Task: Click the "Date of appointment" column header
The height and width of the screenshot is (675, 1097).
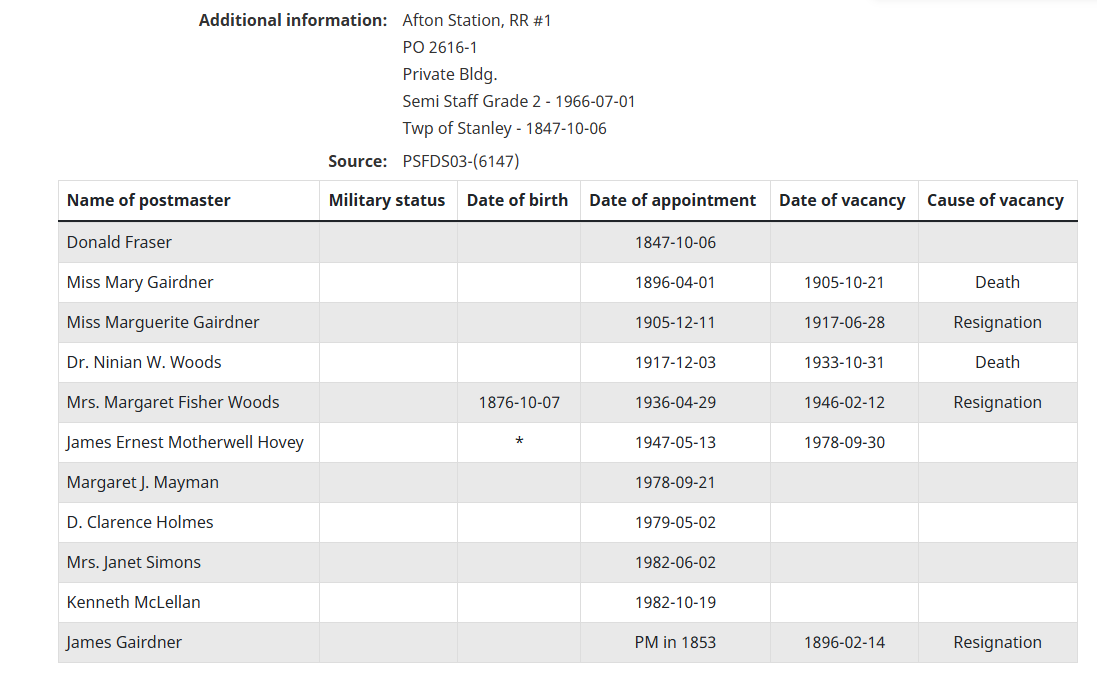Action: click(673, 200)
